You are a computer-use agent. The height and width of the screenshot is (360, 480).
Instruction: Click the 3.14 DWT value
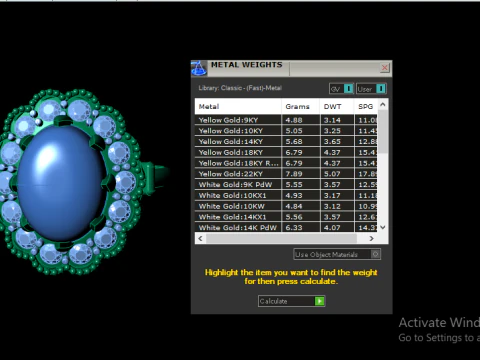pyautogui.click(x=332, y=120)
